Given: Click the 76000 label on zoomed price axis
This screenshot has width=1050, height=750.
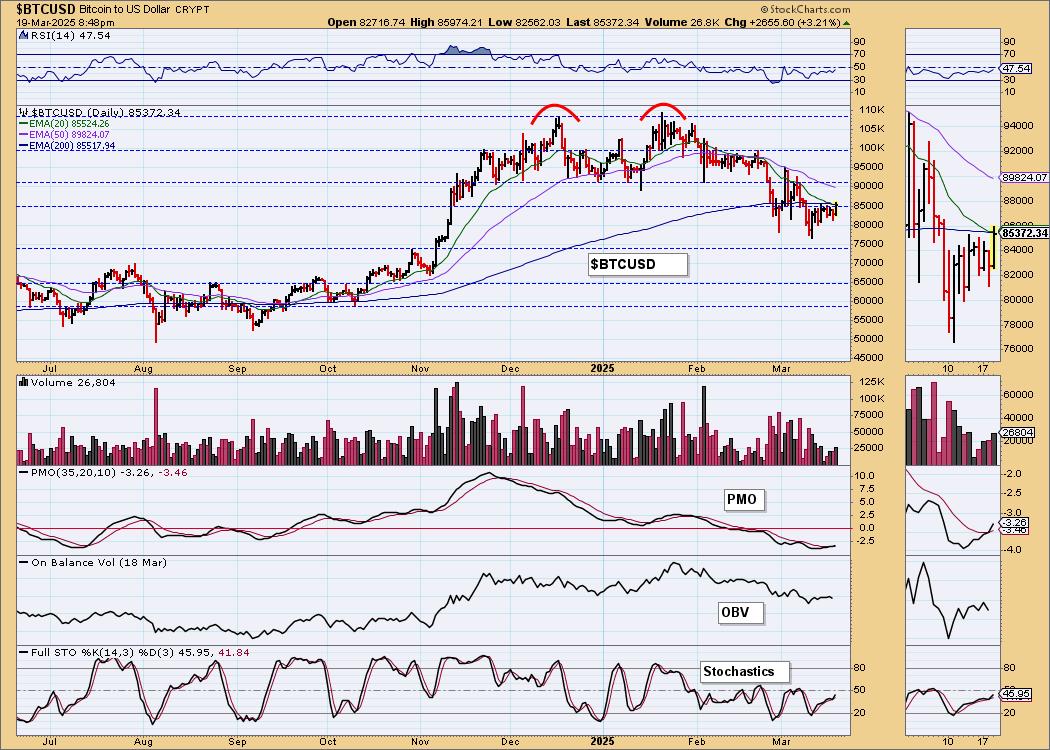Looking at the screenshot, I should (1017, 349).
